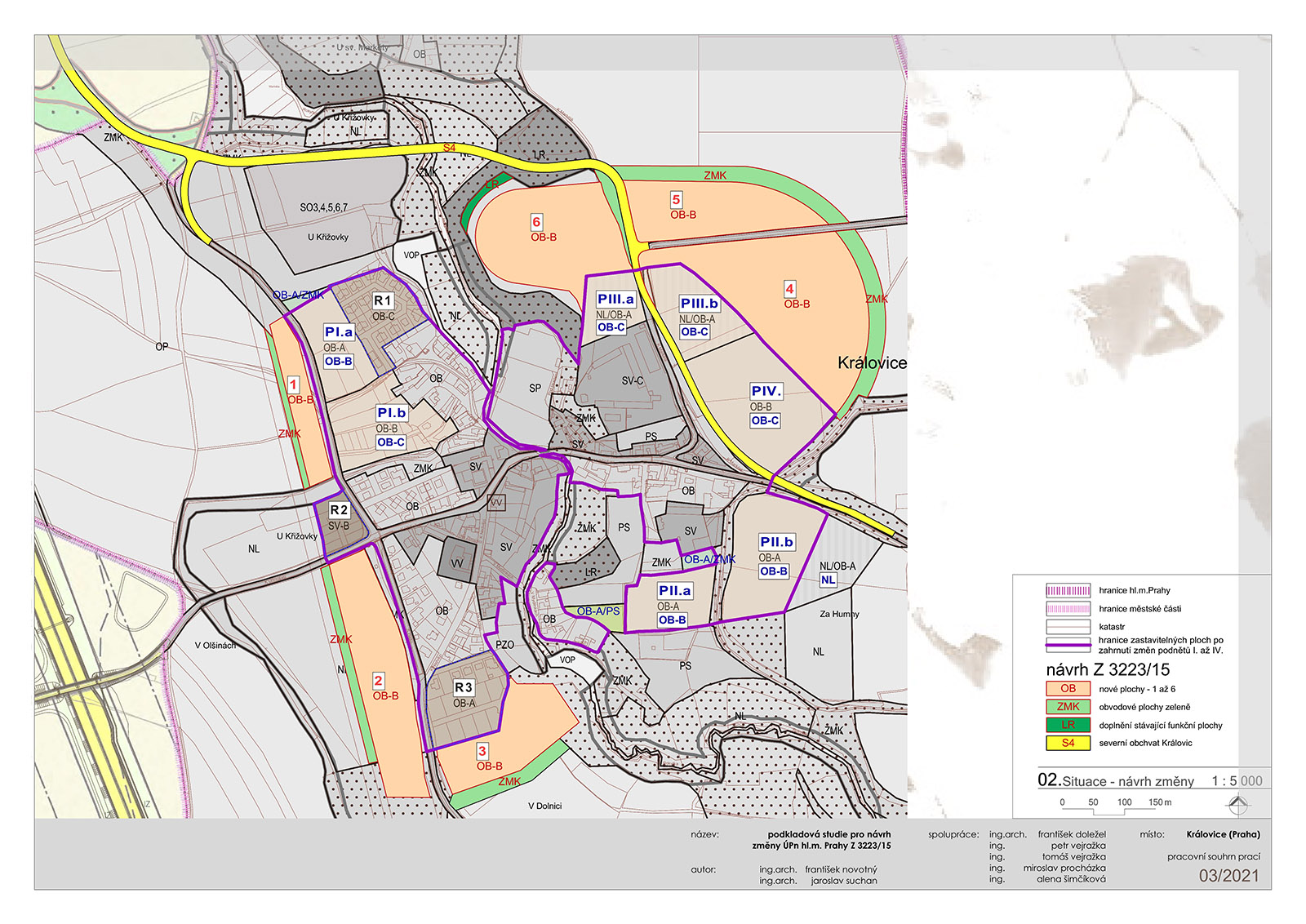Click the OB legend color swatch

(x=1068, y=689)
